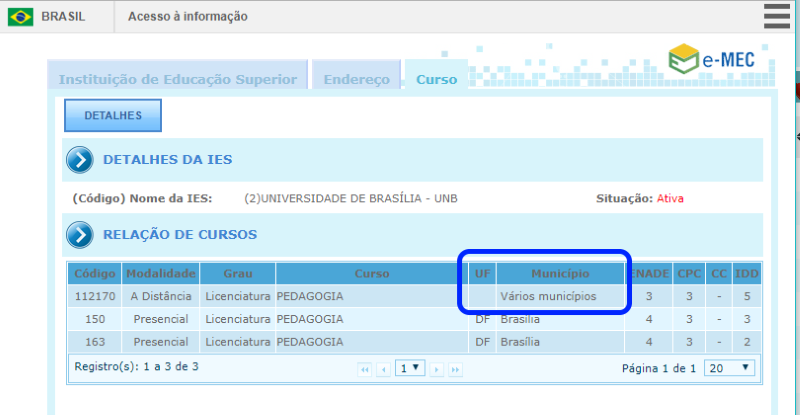The image size is (800, 415).
Task: Sort by the Código column header
Action: [x=95, y=274]
